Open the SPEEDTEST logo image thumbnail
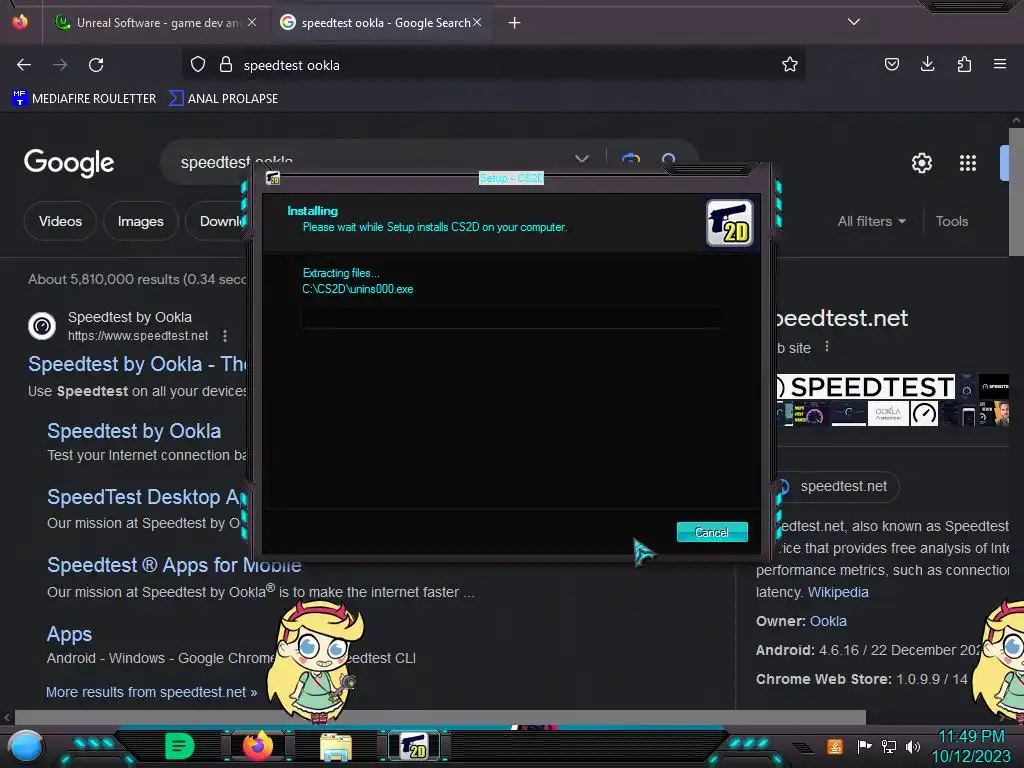1024x768 pixels. point(865,387)
